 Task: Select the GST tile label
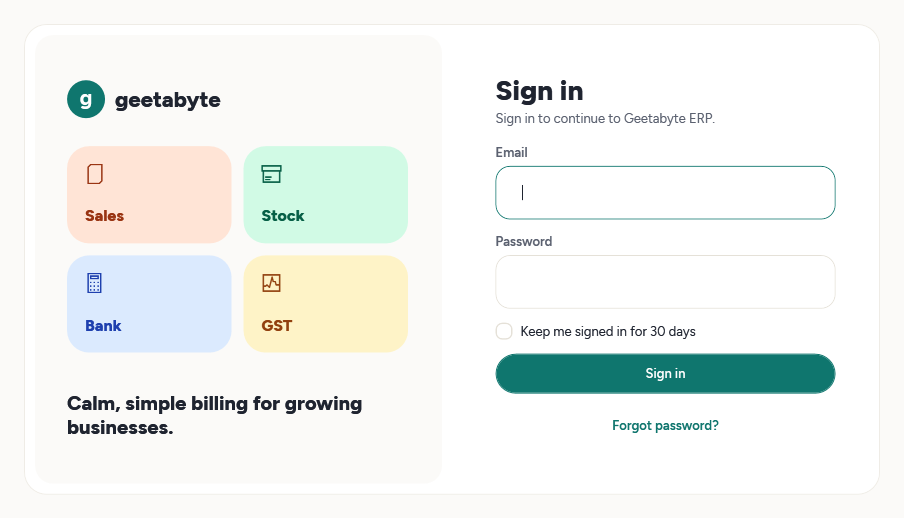[277, 326]
